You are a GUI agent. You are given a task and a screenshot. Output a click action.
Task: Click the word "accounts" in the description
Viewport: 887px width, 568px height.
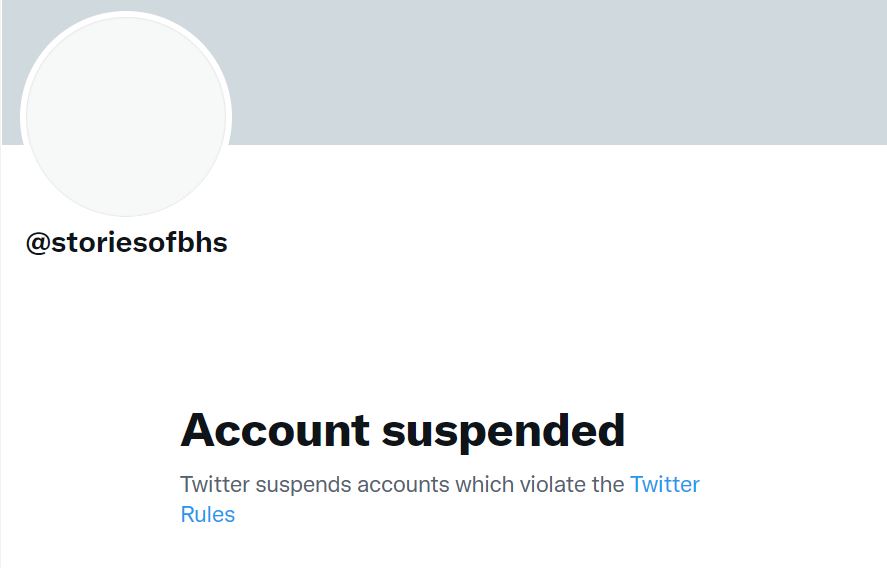coord(404,485)
